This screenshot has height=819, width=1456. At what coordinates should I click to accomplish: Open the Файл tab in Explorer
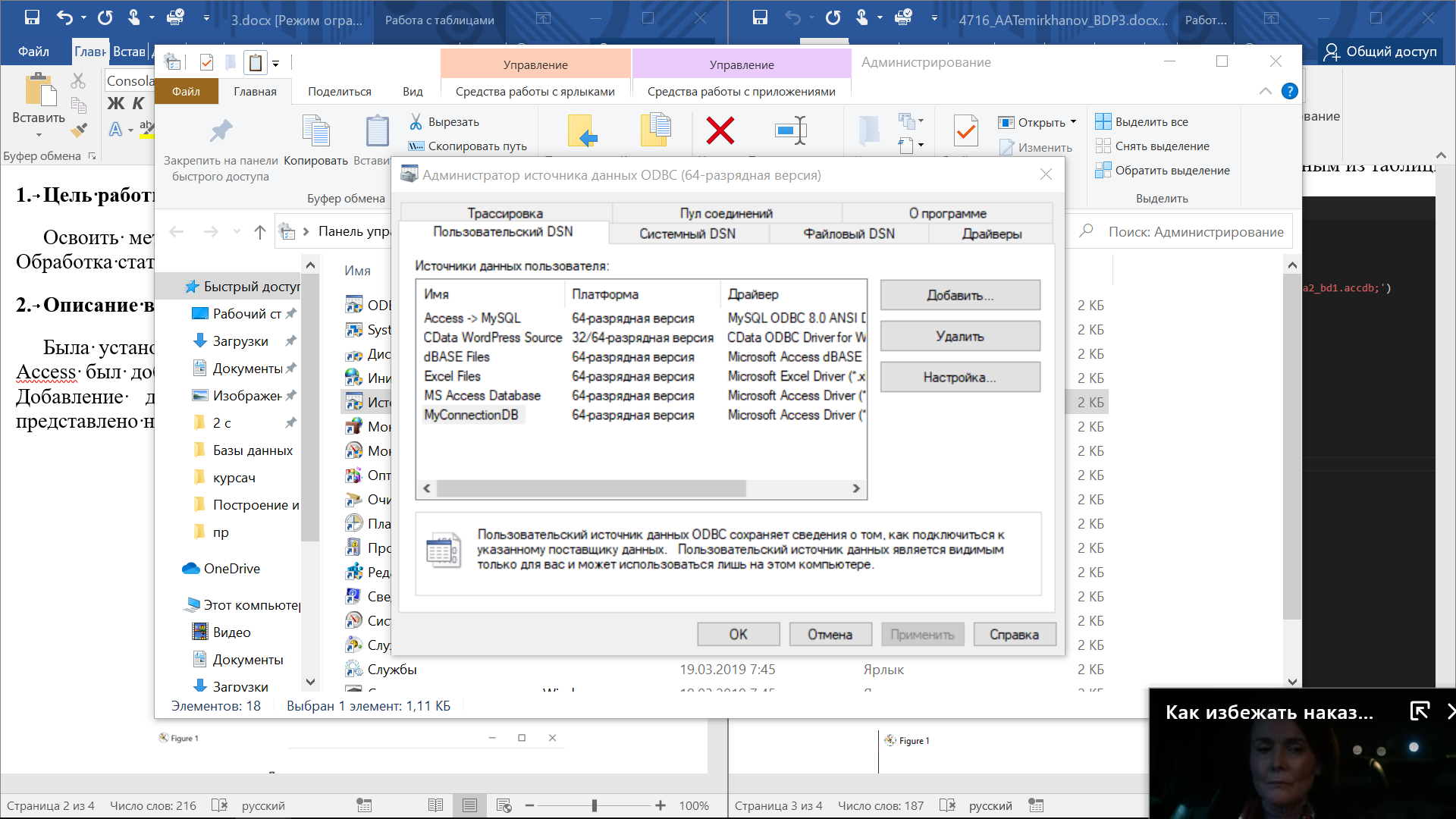point(186,91)
